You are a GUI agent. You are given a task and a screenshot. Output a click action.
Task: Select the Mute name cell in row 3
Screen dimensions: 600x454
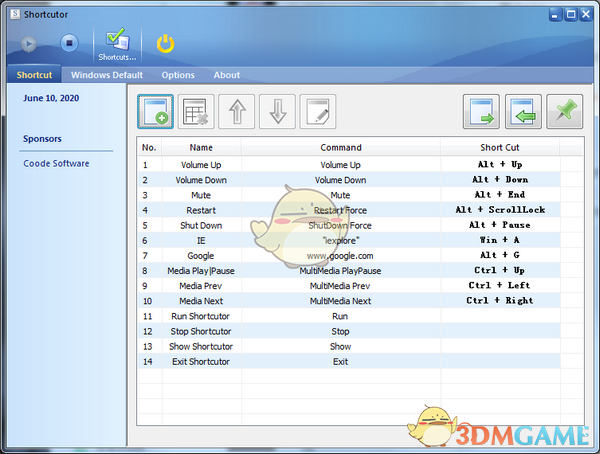point(201,195)
